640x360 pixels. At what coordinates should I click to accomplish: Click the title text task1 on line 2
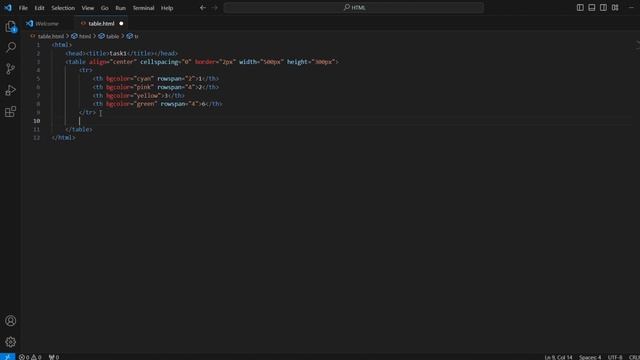click(x=118, y=53)
